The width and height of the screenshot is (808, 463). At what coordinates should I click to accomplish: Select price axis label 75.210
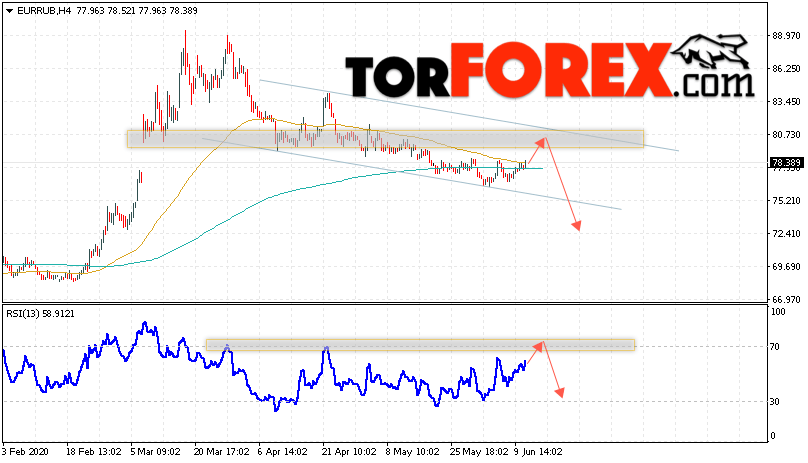pos(786,201)
